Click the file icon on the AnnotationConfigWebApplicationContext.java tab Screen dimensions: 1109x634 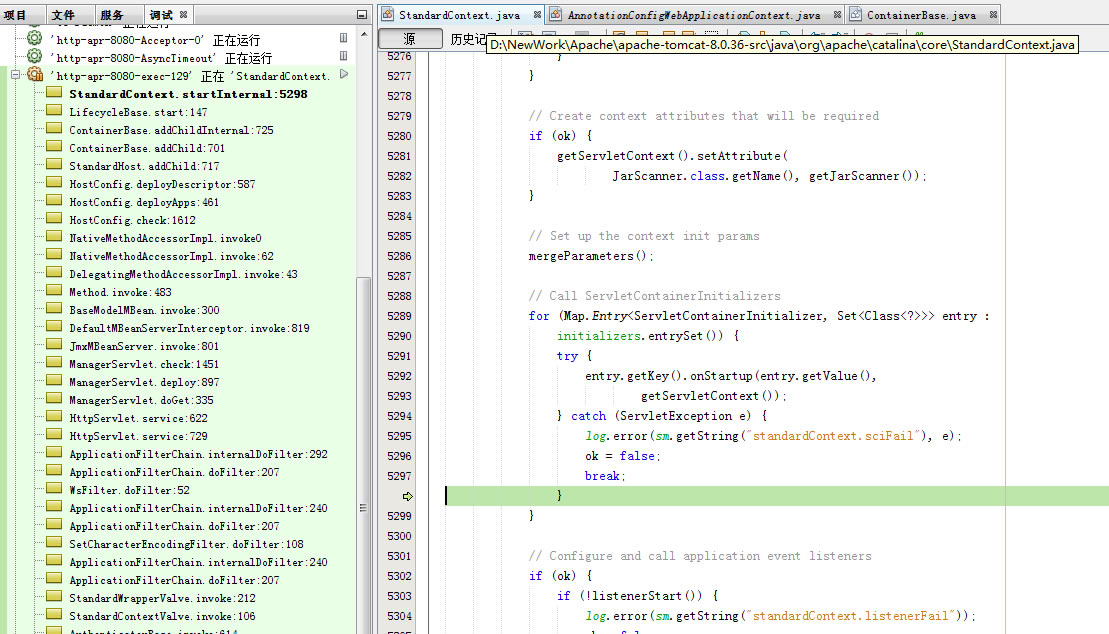tap(556, 14)
